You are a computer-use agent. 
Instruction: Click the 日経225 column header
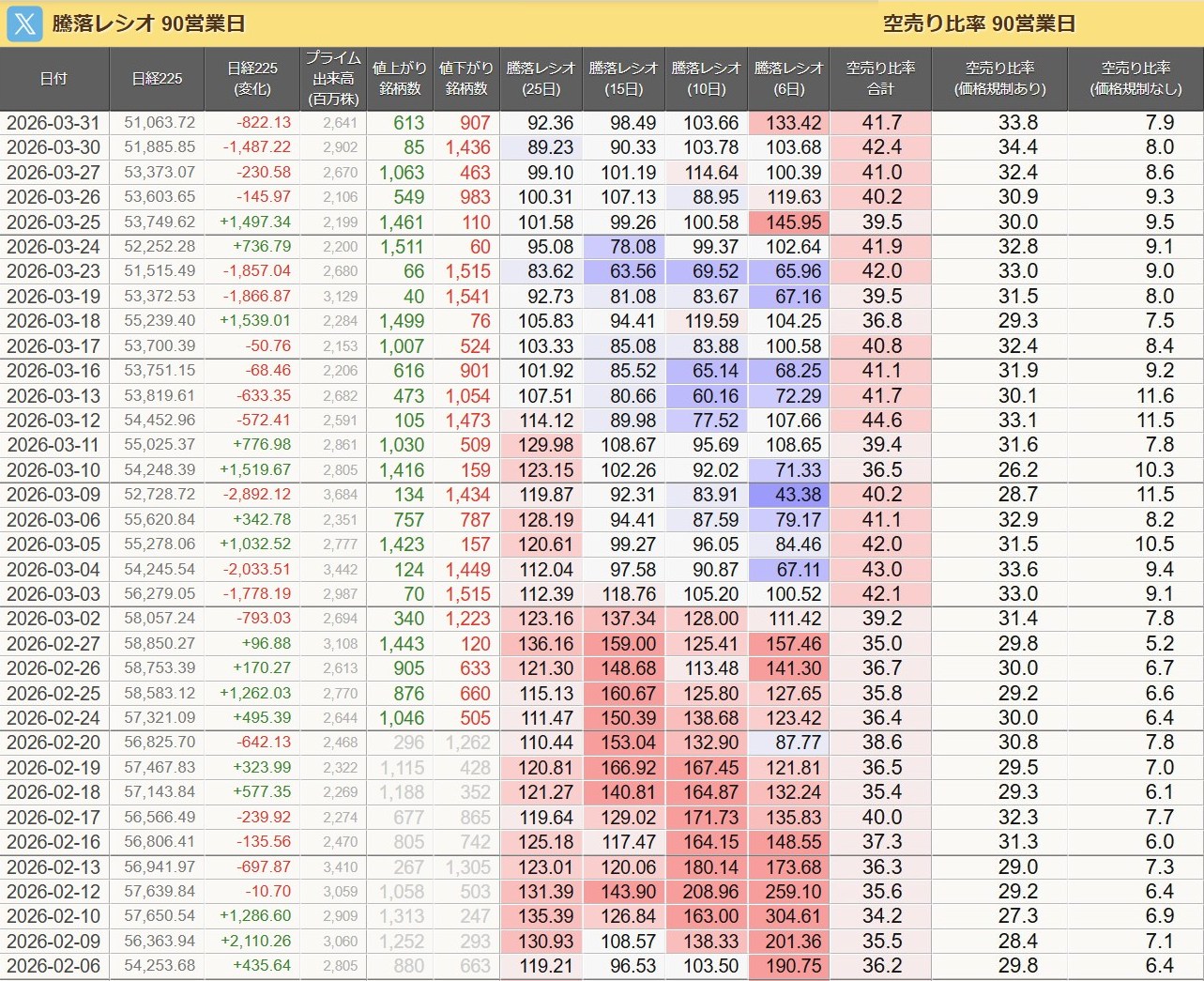(x=157, y=79)
